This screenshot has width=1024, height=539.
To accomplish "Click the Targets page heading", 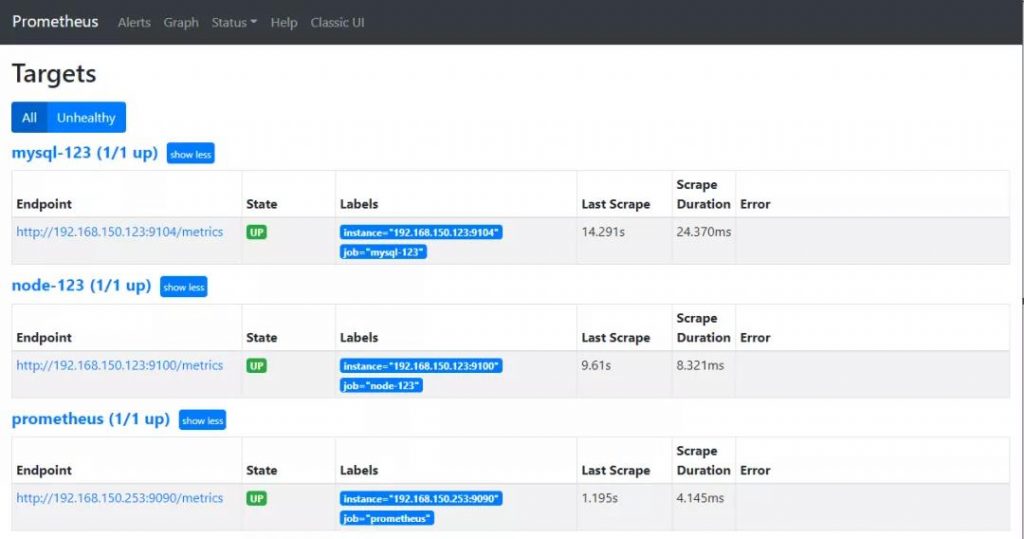I will 54,74.
